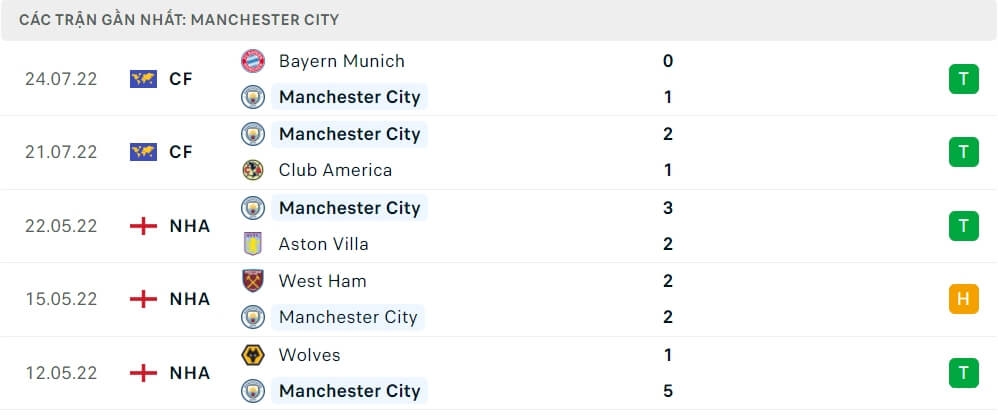Viewport: 998px width, 415px height.
Task: Click the world flag icon for 24.07.22
Action: coord(144,79)
